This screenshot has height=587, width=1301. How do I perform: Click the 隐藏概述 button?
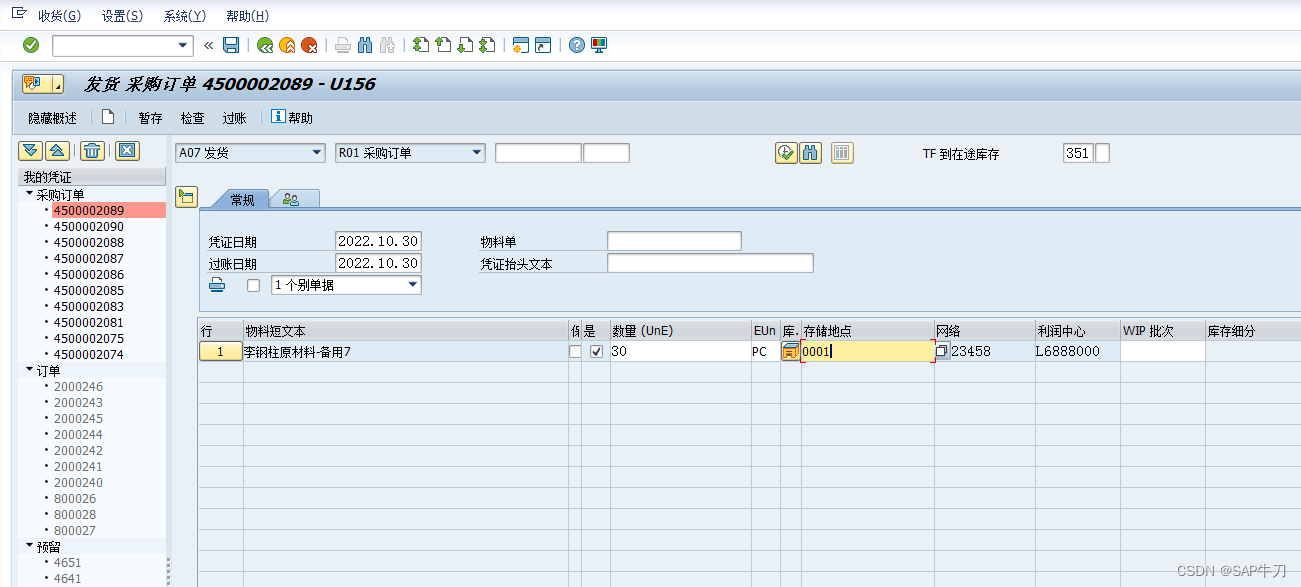pyautogui.click(x=52, y=118)
